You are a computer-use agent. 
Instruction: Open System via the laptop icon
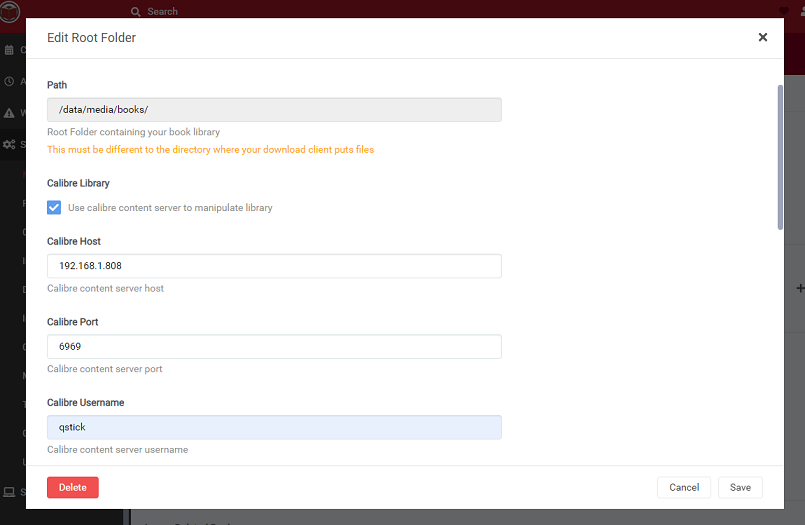[9, 492]
